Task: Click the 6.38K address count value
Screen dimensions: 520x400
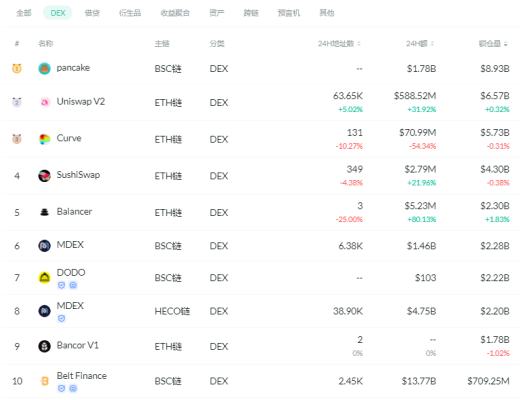Action: click(x=350, y=246)
